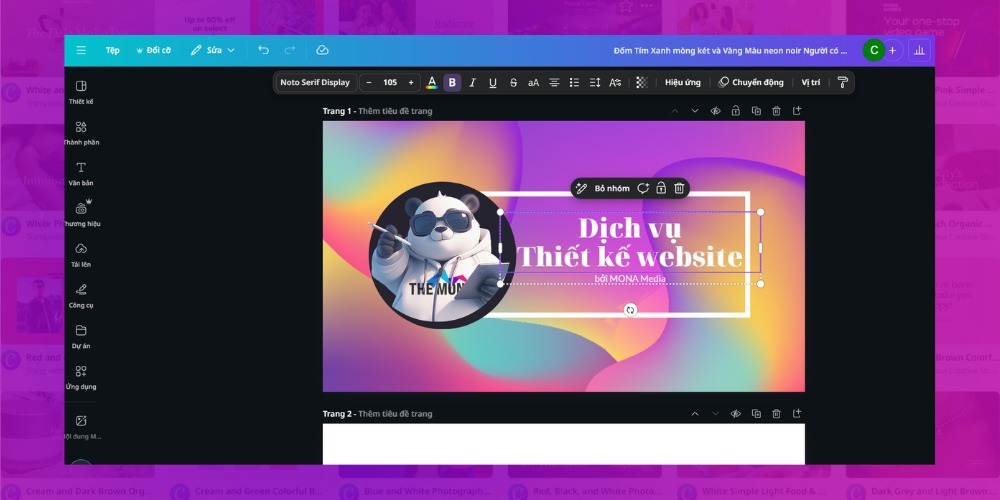Open the Văn bản text tab
The width and height of the screenshot is (1000, 500).
point(81,174)
